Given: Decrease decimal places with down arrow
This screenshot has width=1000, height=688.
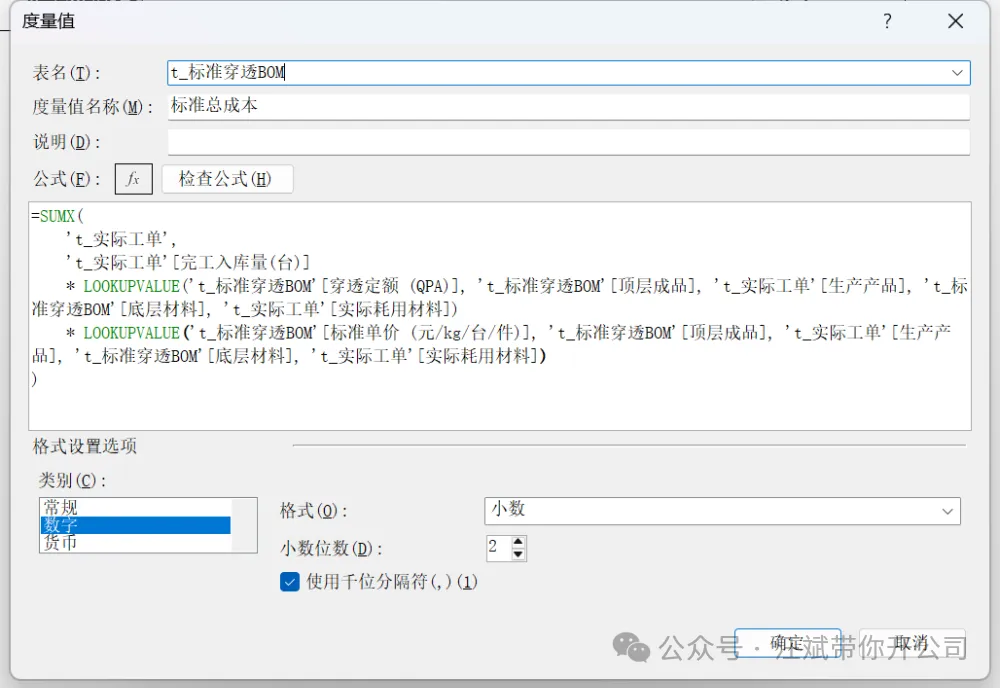Looking at the screenshot, I should (x=518, y=554).
